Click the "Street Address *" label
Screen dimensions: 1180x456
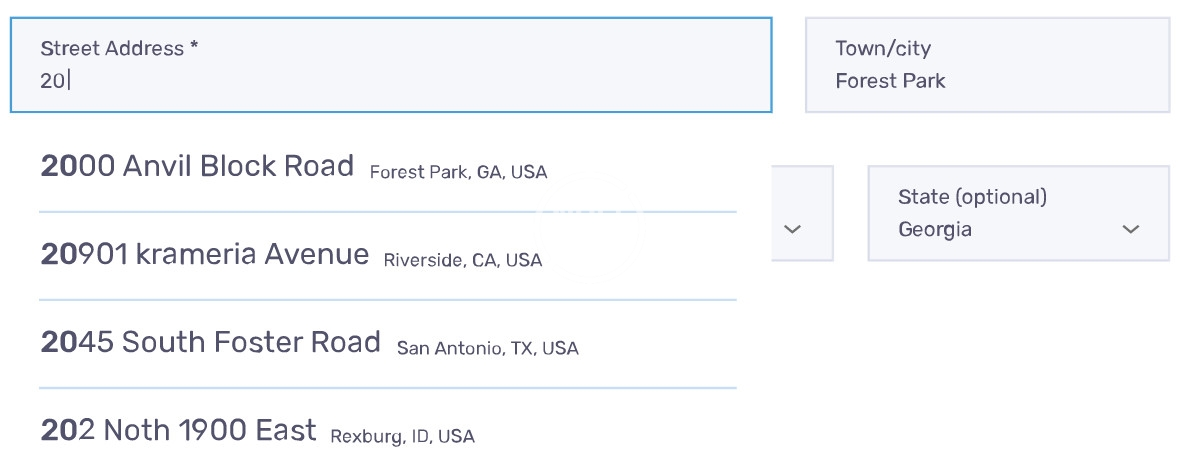click(119, 49)
